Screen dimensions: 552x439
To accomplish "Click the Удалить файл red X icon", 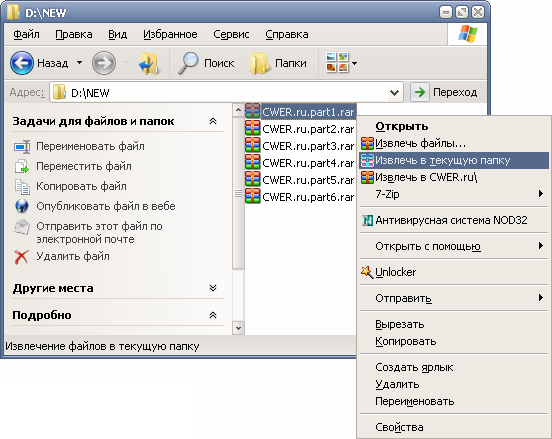I will point(21,257).
